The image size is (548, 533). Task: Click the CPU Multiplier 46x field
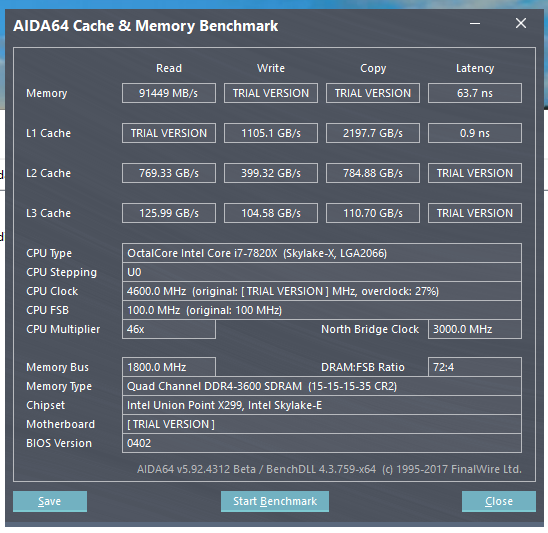pyautogui.click(x=169, y=329)
